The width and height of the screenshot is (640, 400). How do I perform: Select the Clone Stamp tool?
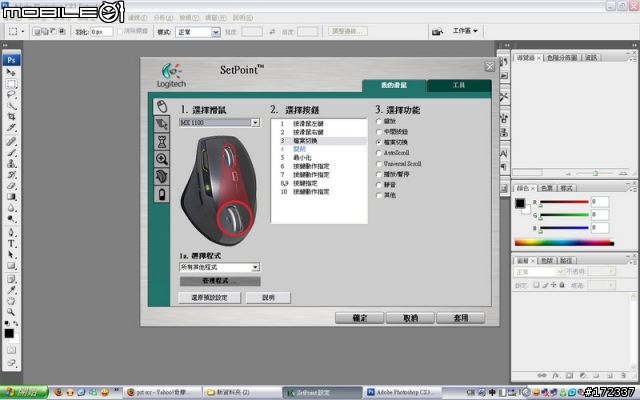point(11,164)
